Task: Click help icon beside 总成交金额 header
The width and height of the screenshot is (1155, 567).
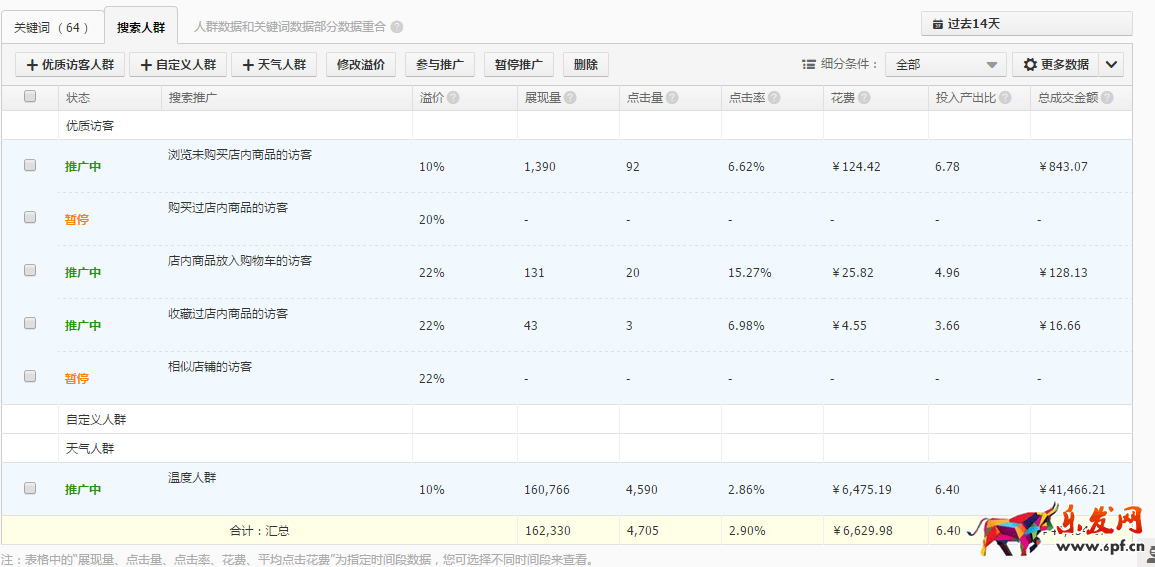Action: pyautogui.click(x=1107, y=98)
